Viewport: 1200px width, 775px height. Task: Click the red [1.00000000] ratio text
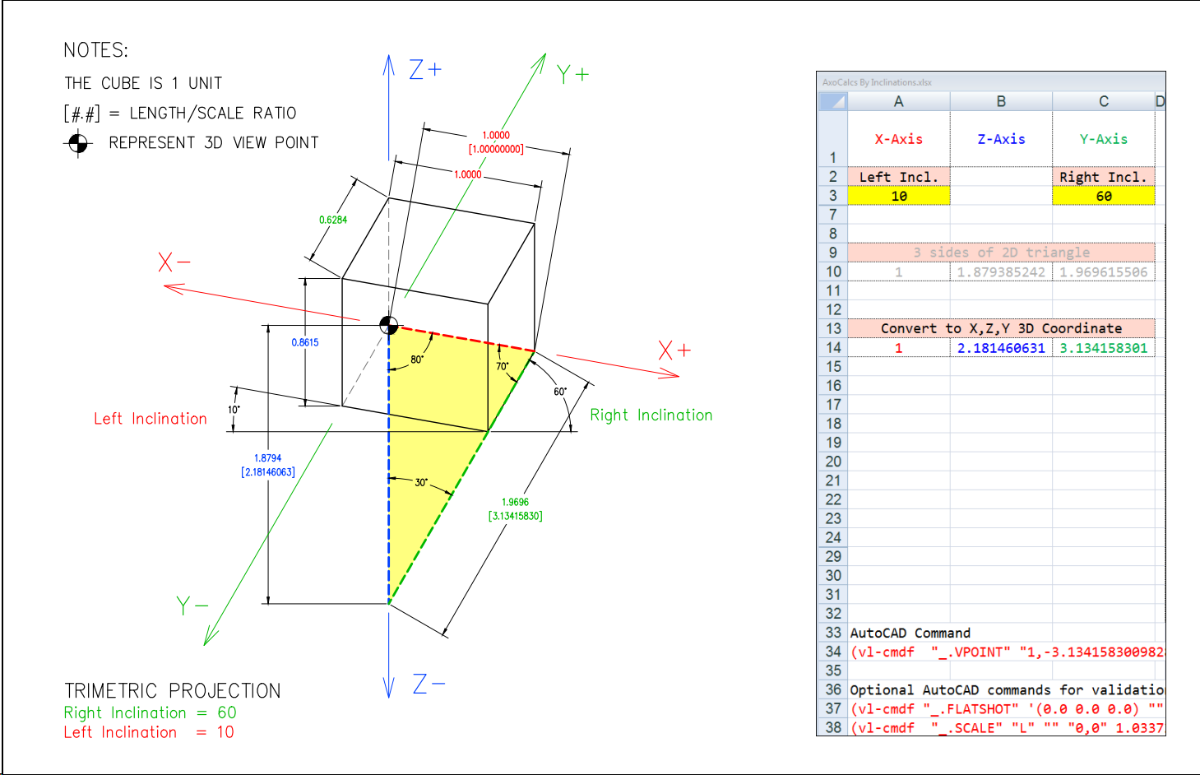[496, 148]
